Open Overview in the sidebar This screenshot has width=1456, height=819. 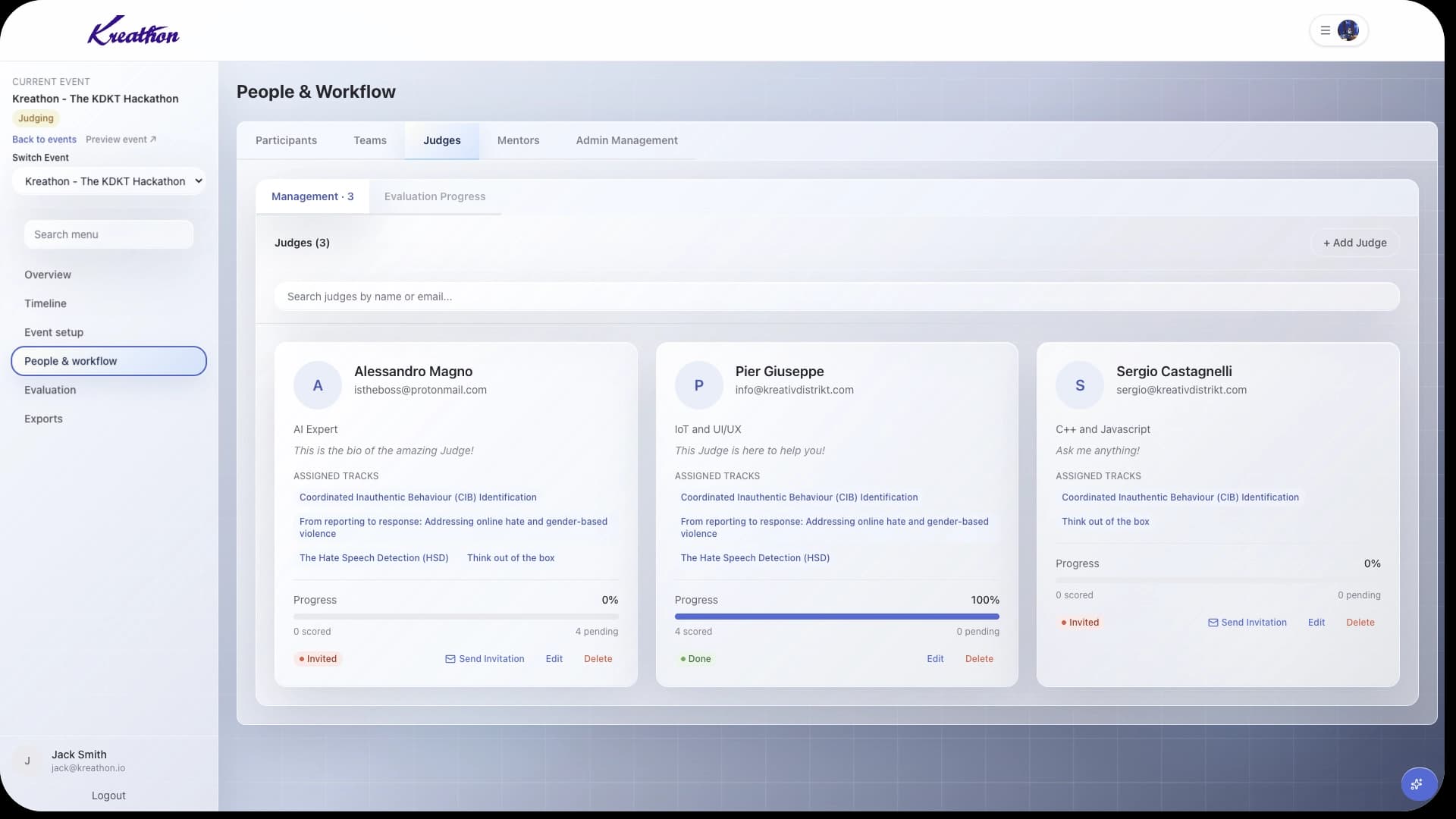[108, 275]
